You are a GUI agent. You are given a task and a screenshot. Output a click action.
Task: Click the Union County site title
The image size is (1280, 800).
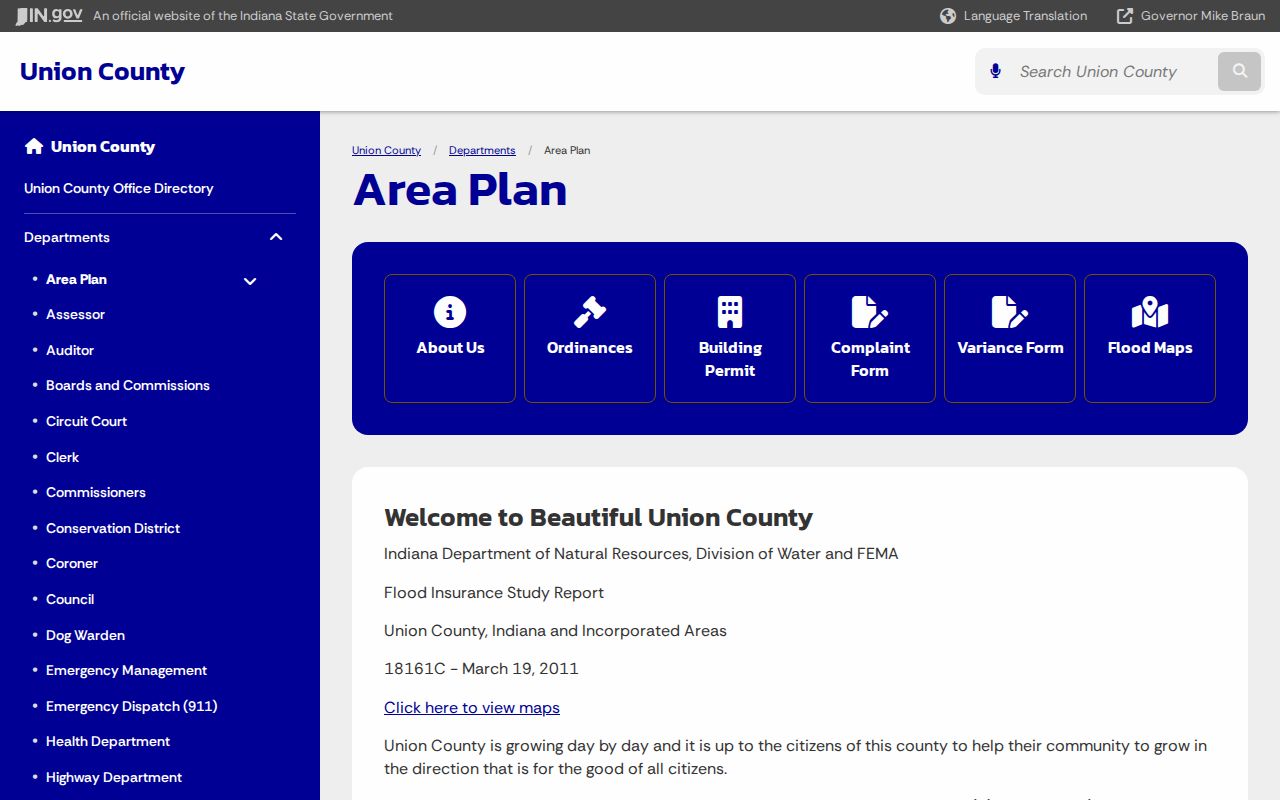coord(102,72)
